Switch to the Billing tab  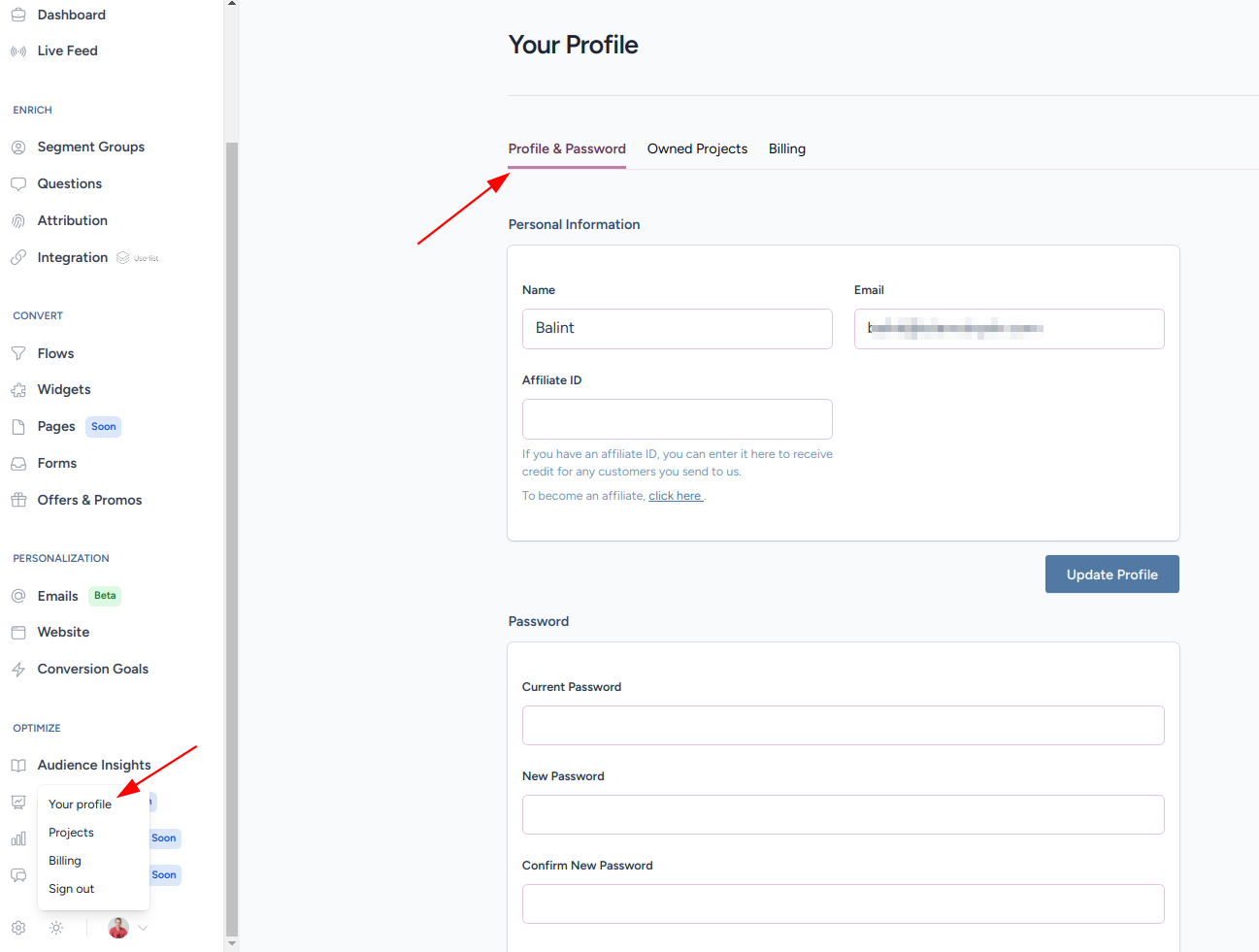(787, 148)
